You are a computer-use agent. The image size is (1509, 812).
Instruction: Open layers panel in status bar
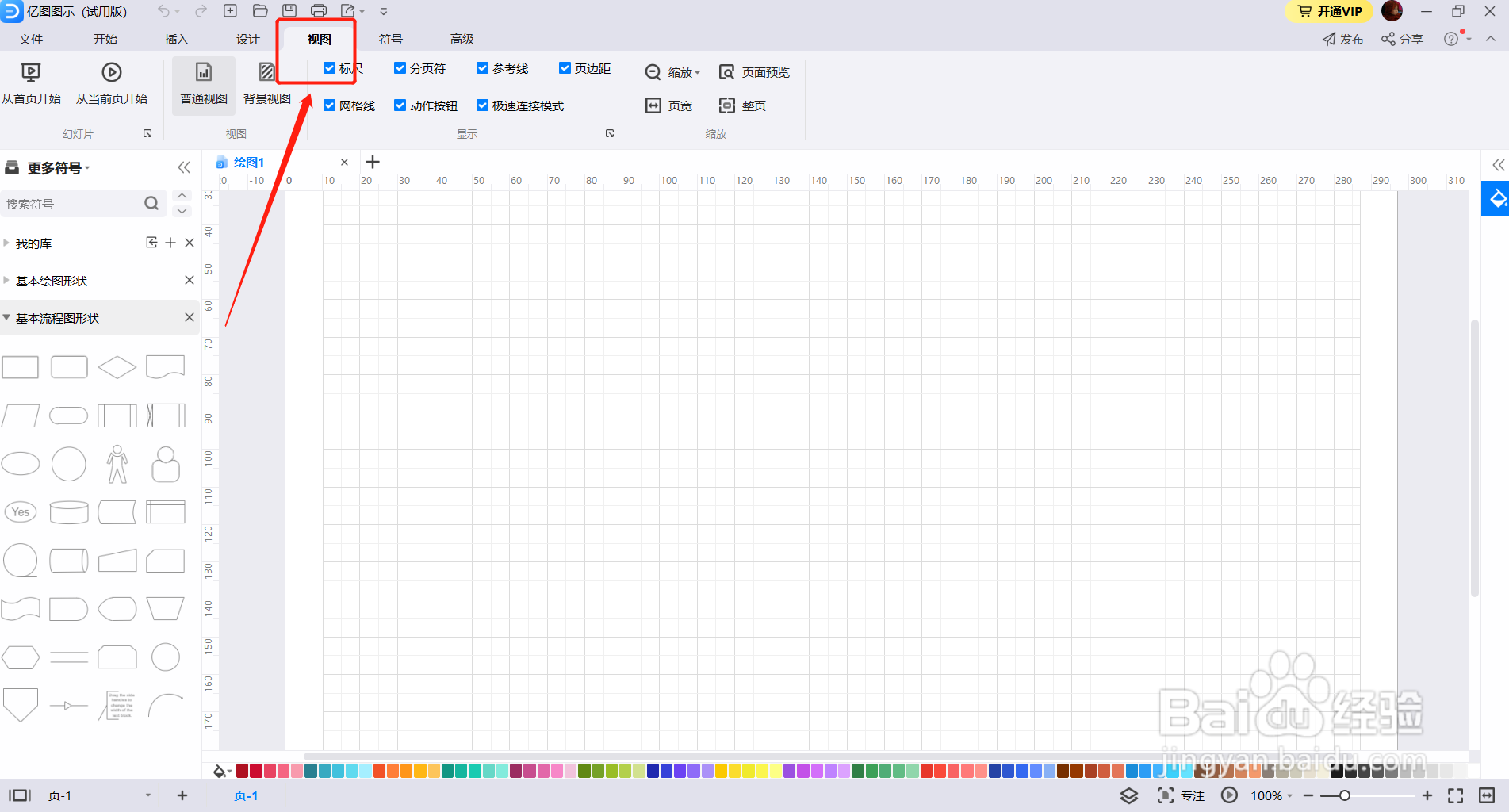[x=1129, y=795]
